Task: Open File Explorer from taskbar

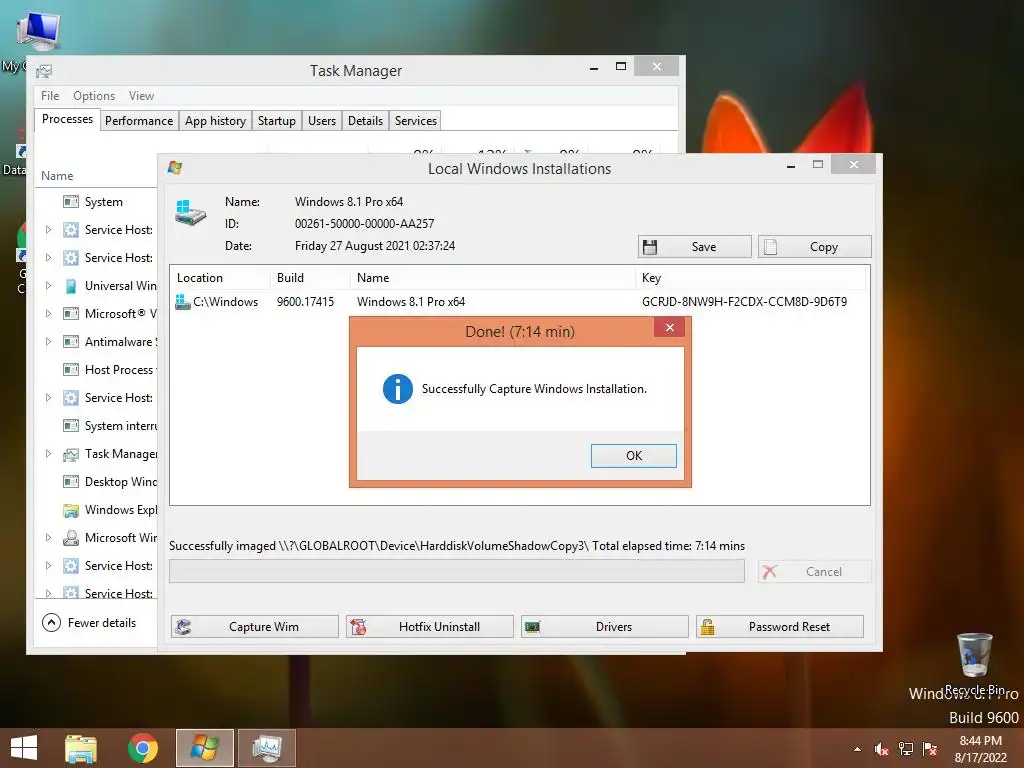Action: (x=81, y=748)
